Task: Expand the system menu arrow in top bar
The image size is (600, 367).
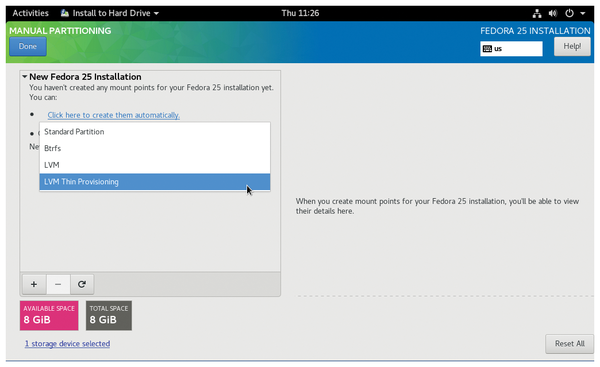Action: click(583, 13)
